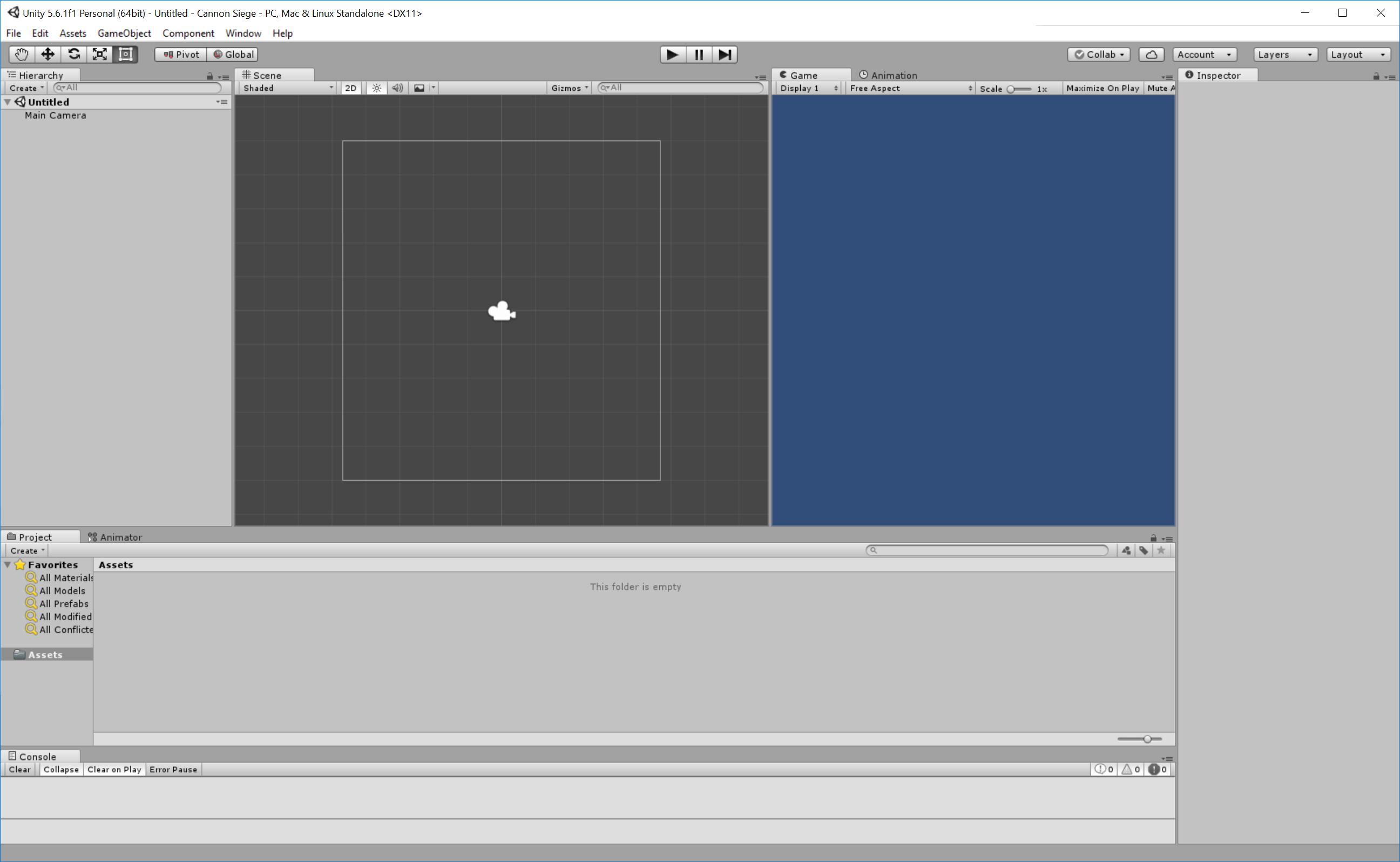The width and height of the screenshot is (1400, 862).
Task: Open the cloud services icon
Action: coord(1151,55)
